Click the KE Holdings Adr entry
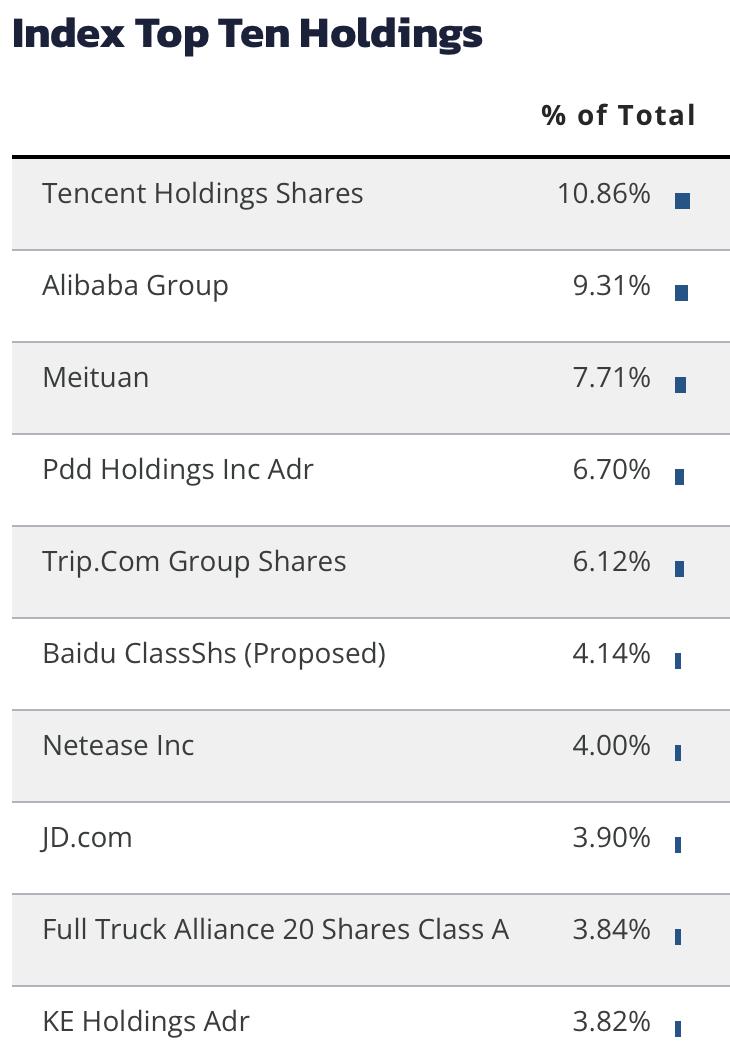The width and height of the screenshot is (730, 1060). coord(146,1021)
